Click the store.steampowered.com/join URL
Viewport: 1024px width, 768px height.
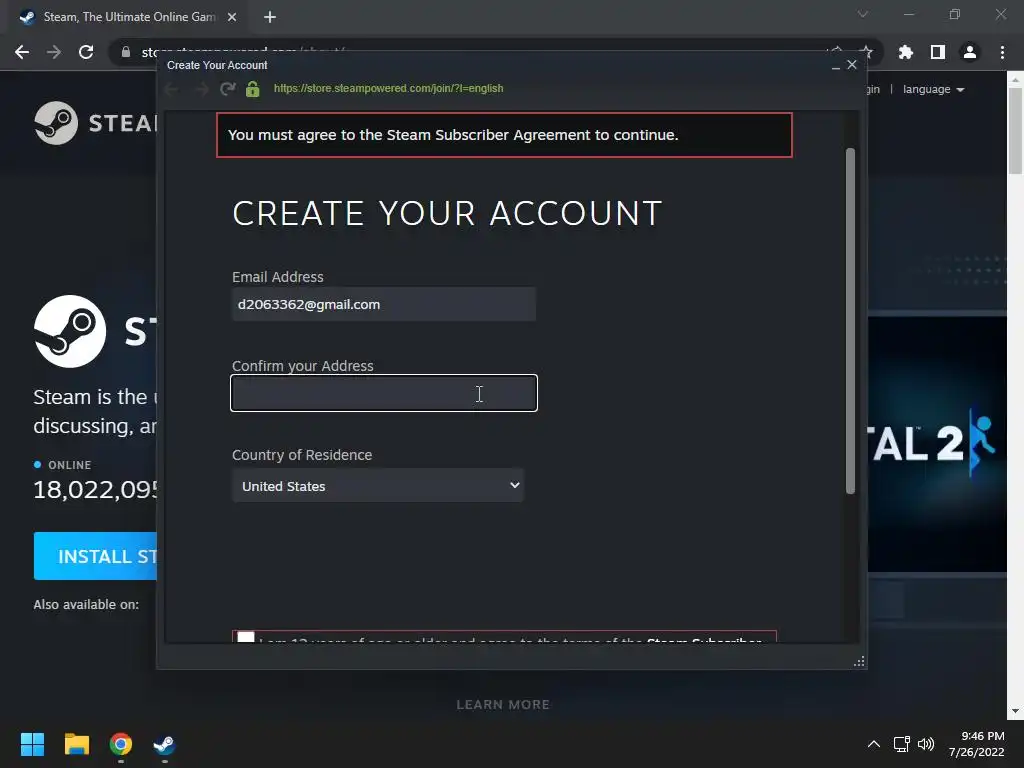389,88
